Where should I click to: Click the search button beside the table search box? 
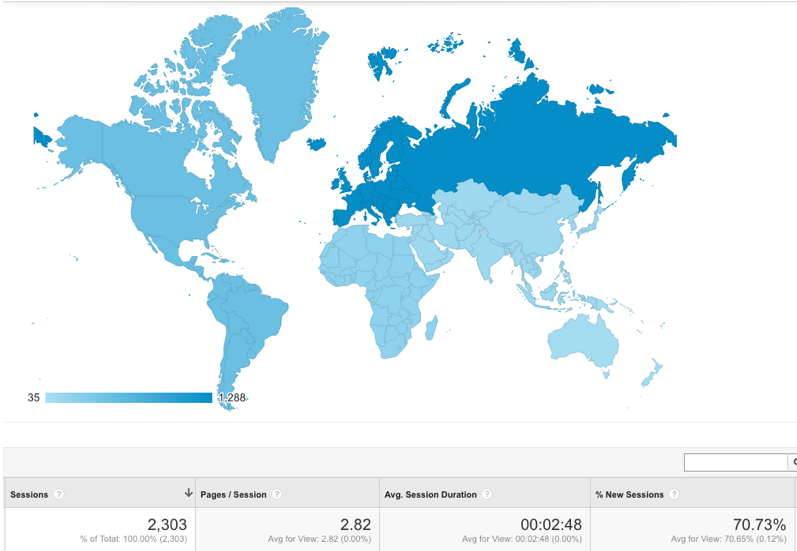pyautogui.click(x=793, y=462)
